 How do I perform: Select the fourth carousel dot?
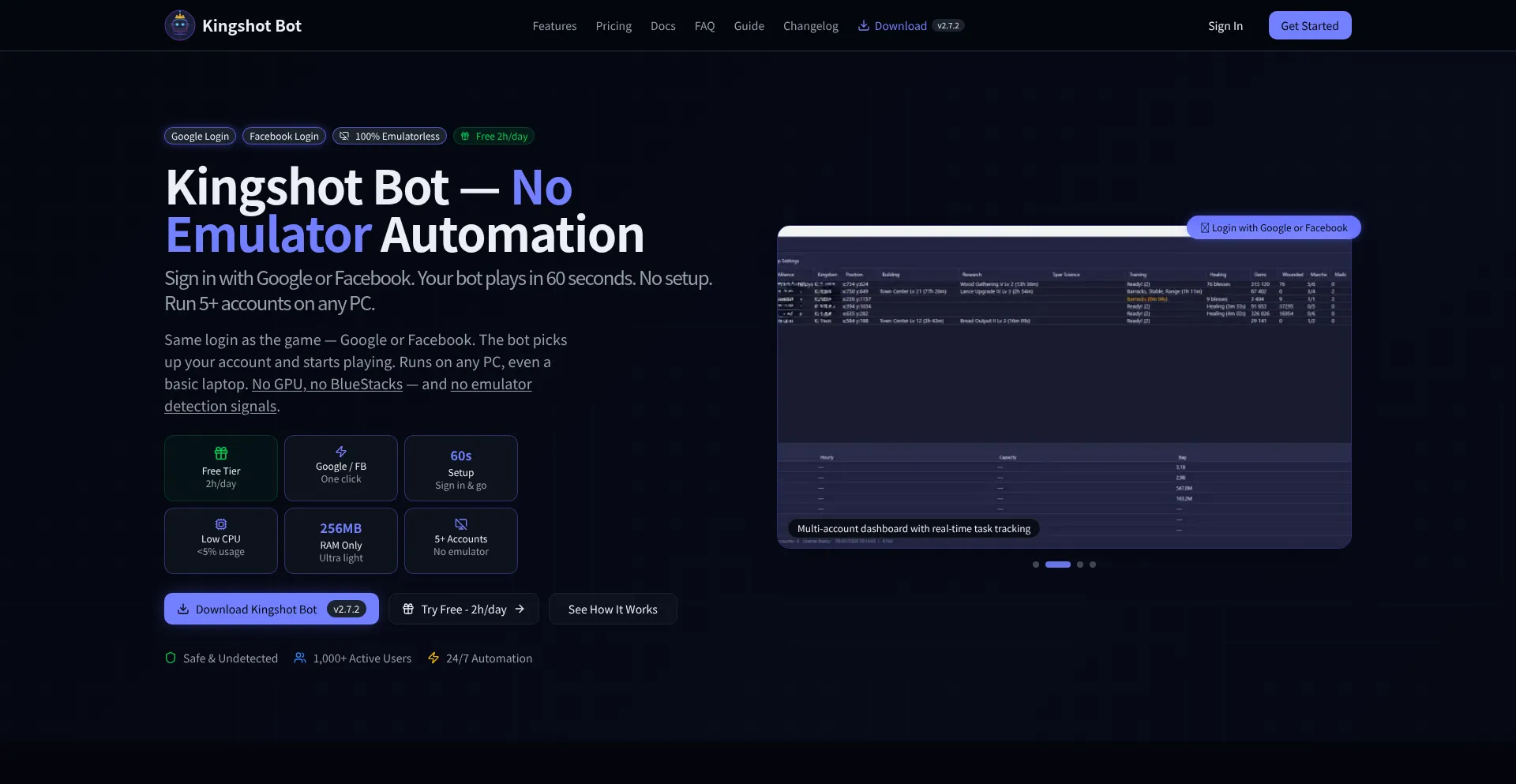pos(1093,565)
